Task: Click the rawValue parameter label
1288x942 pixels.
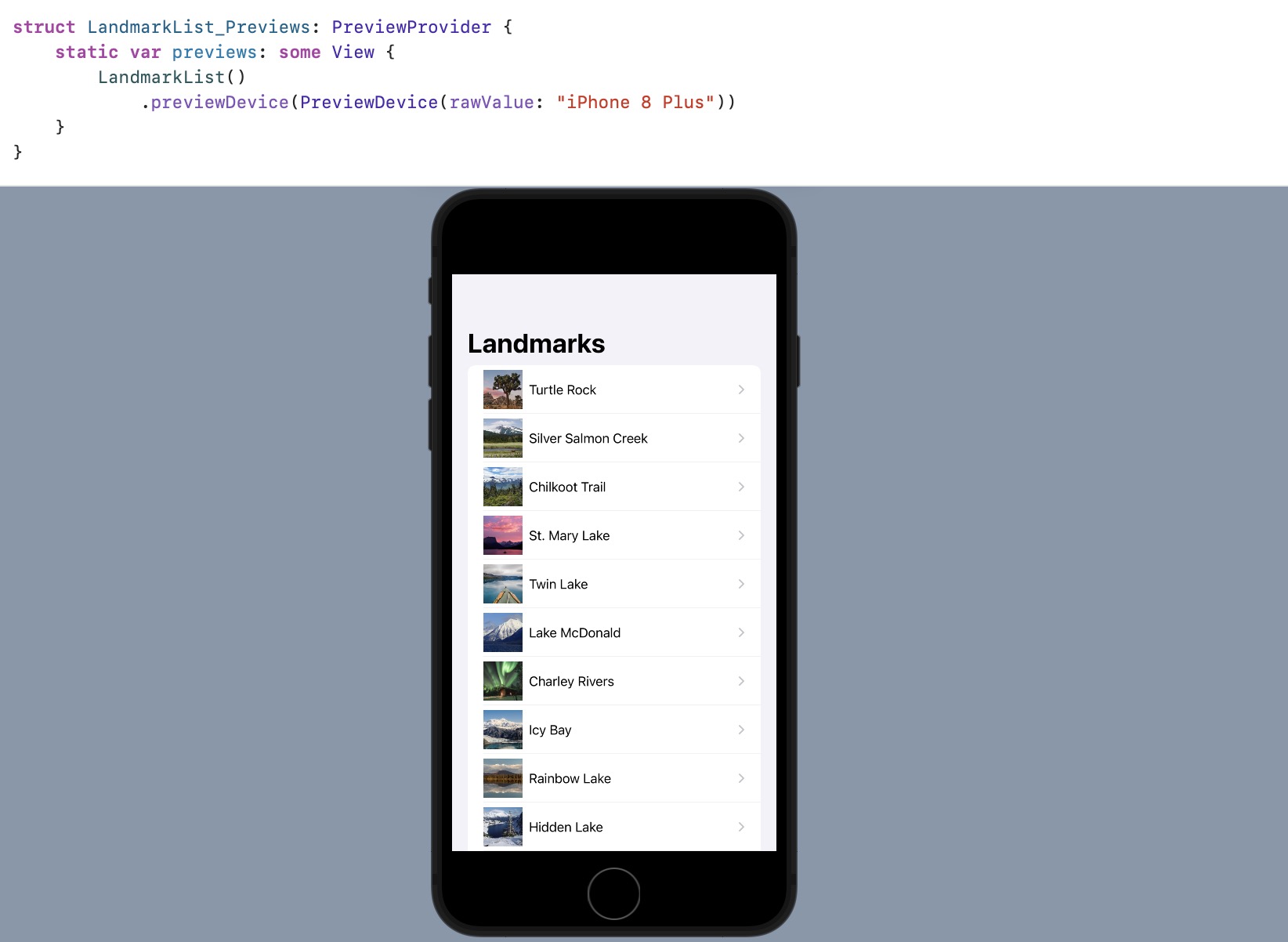Action: 491,102
